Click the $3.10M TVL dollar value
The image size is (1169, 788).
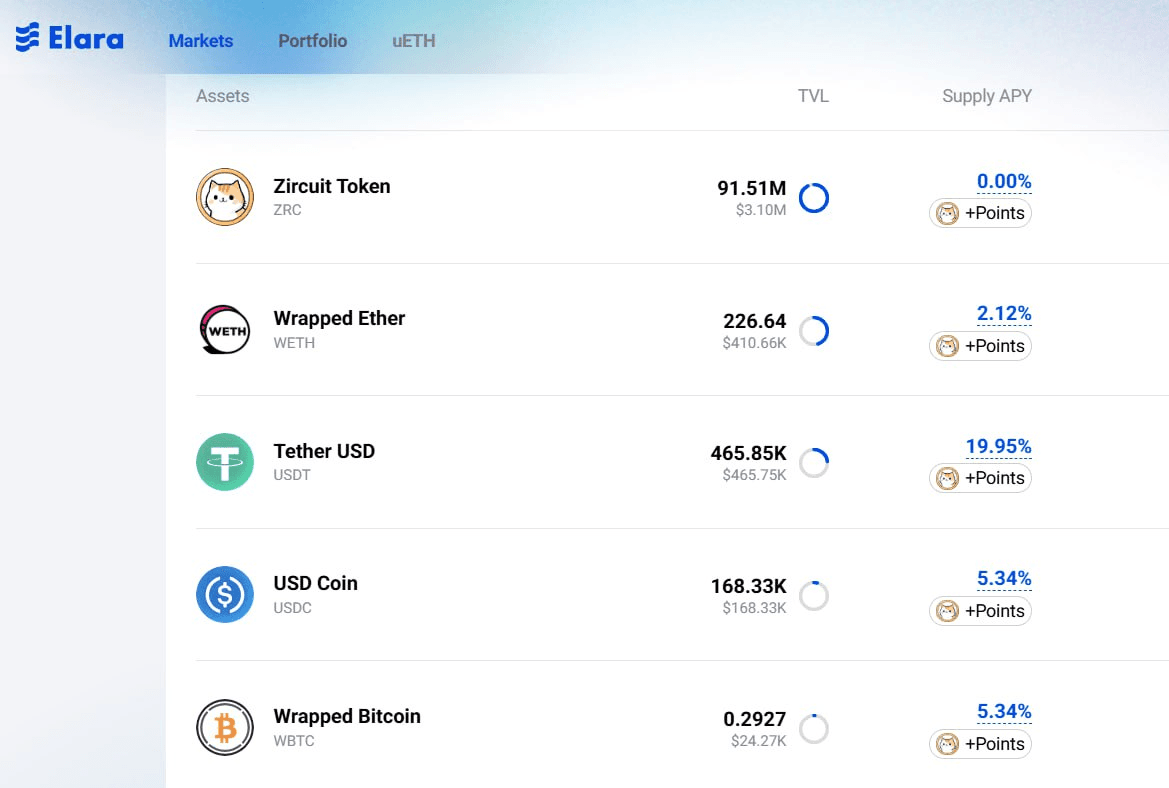click(760, 210)
